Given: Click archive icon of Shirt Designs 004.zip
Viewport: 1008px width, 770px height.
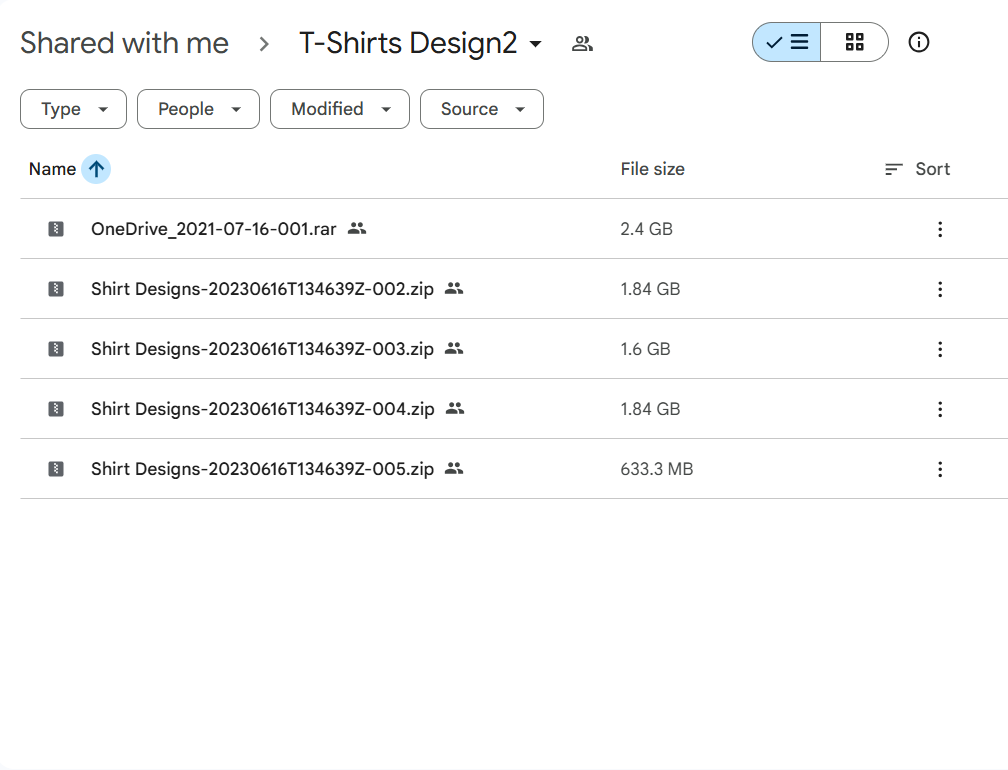Looking at the screenshot, I should (56, 409).
